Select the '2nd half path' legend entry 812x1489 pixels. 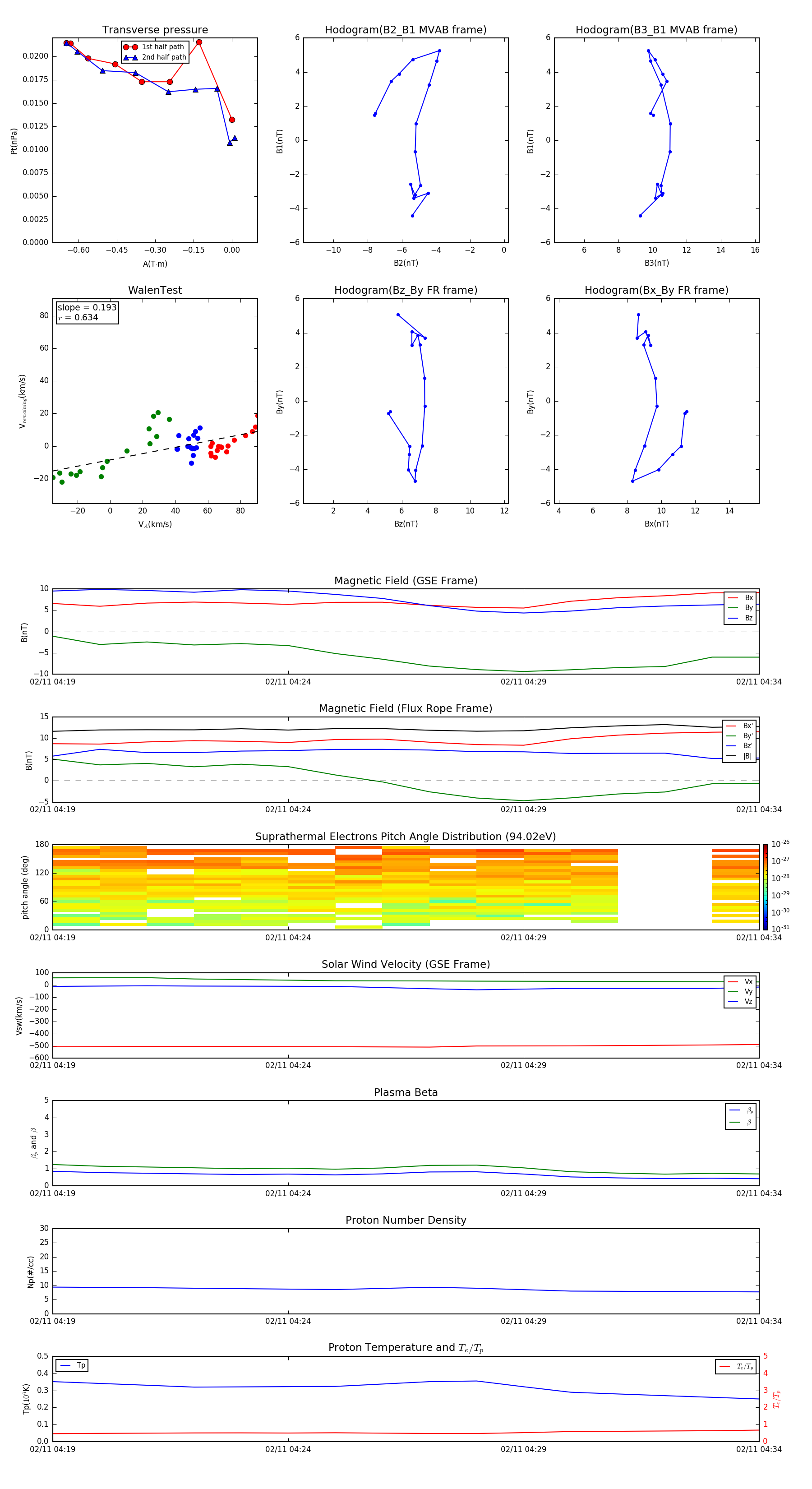[154, 57]
